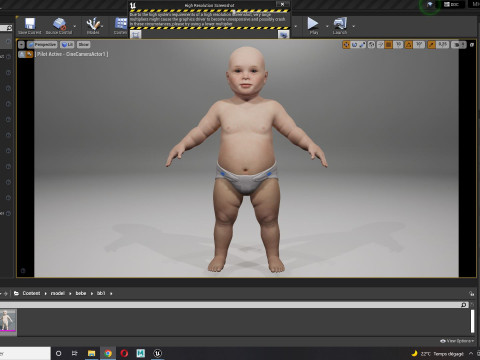This screenshot has height=360, width=480.
Task: Click the take screenshot camera icon
Action: (283, 34)
